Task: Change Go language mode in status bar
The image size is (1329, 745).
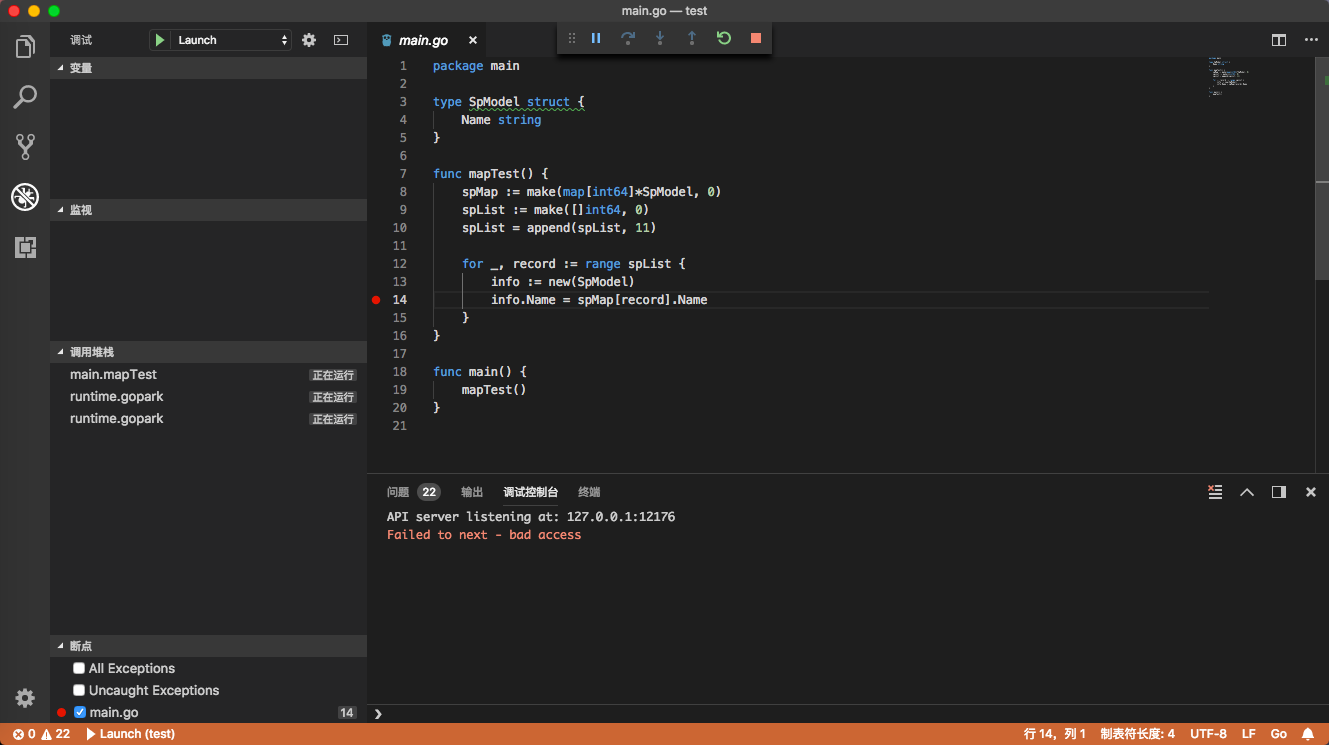Action: (x=1278, y=734)
